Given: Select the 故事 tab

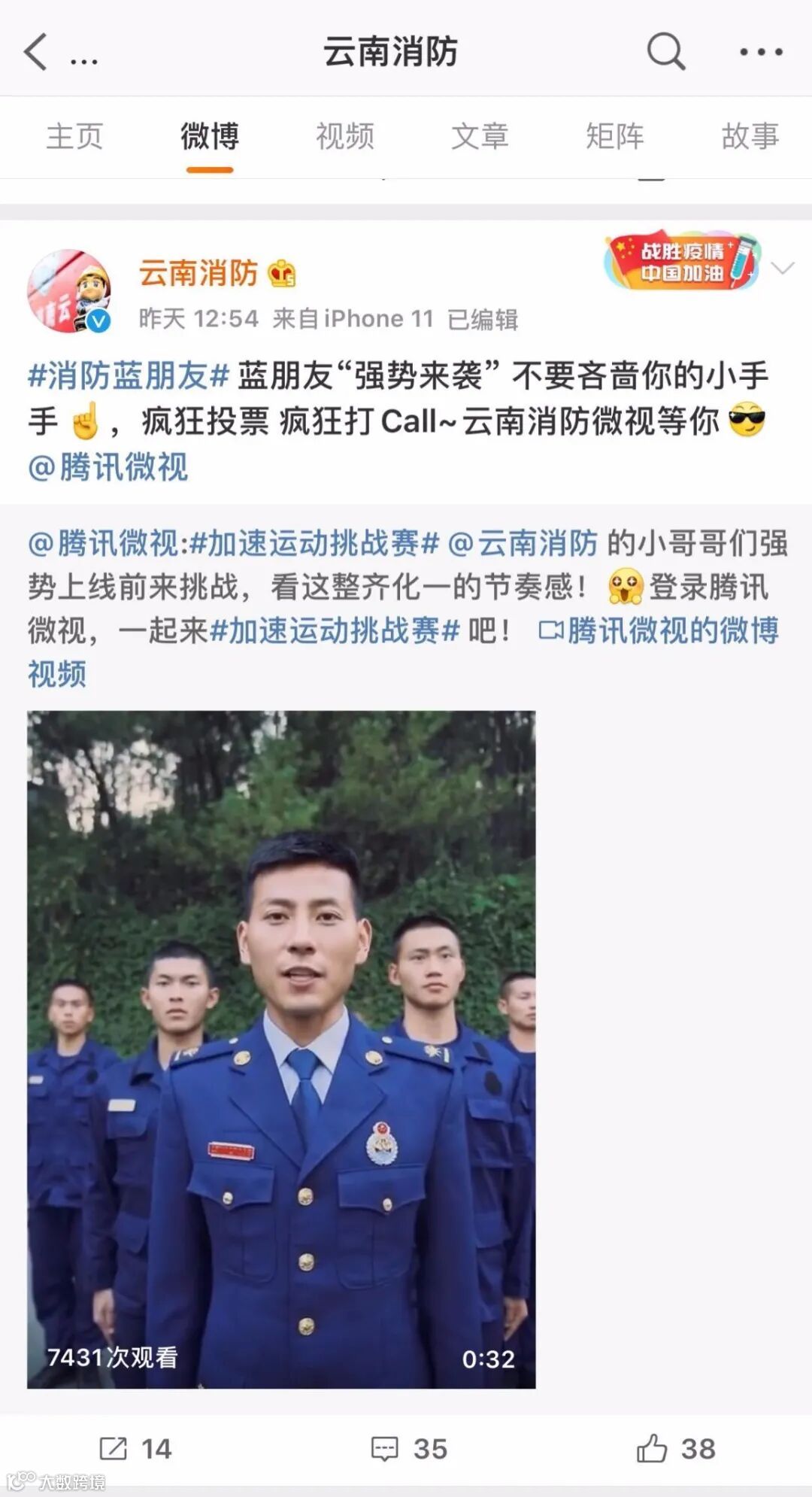Looking at the screenshot, I should 750,136.
